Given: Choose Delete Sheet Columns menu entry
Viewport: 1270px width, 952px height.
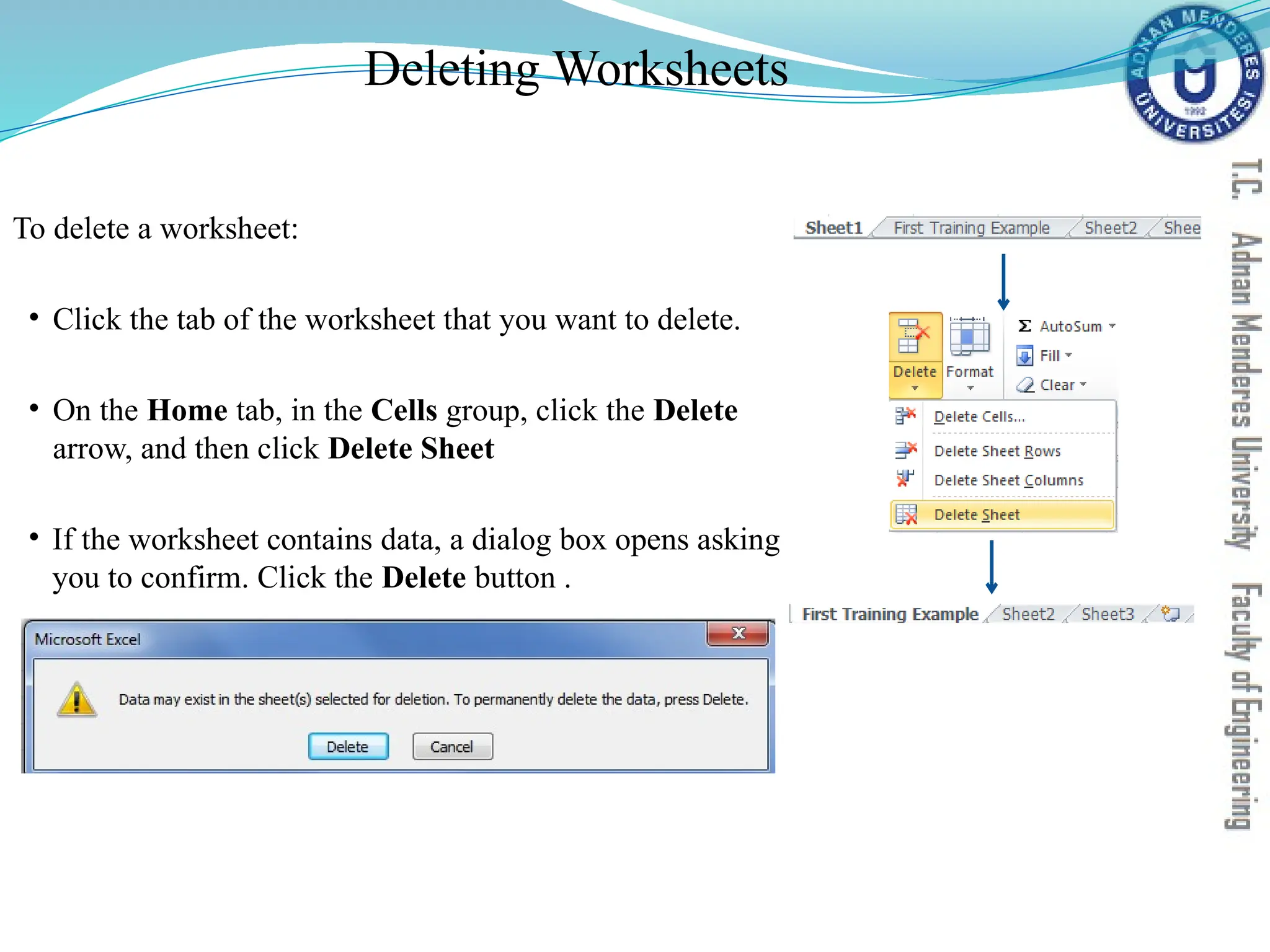Looking at the screenshot, I should click(x=1003, y=480).
